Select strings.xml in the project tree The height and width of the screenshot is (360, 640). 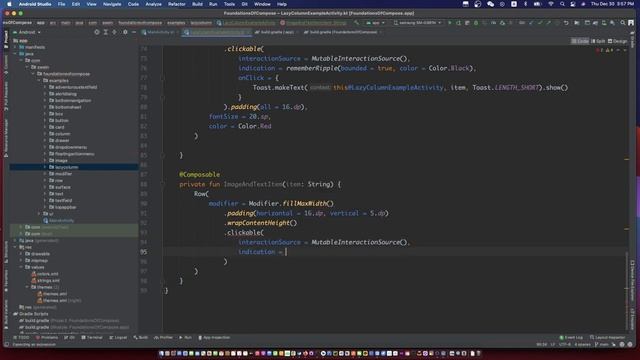pyautogui.click(x=46, y=280)
